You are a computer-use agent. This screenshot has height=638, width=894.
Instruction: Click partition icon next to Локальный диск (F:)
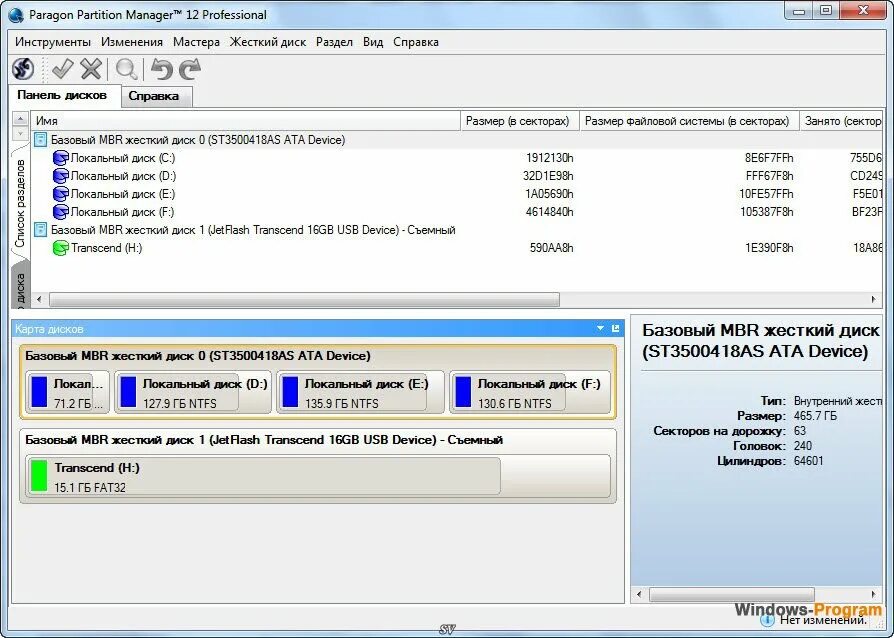(60, 212)
